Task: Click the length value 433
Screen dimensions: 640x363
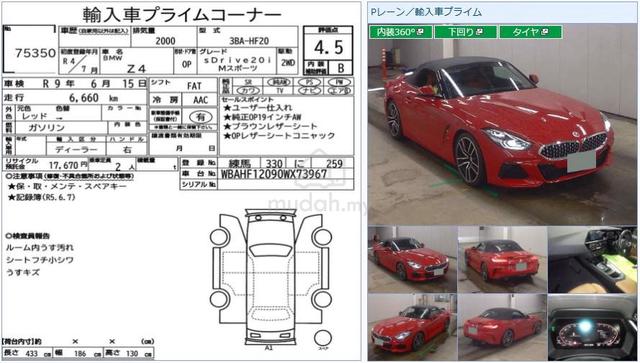Action: click(31, 354)
